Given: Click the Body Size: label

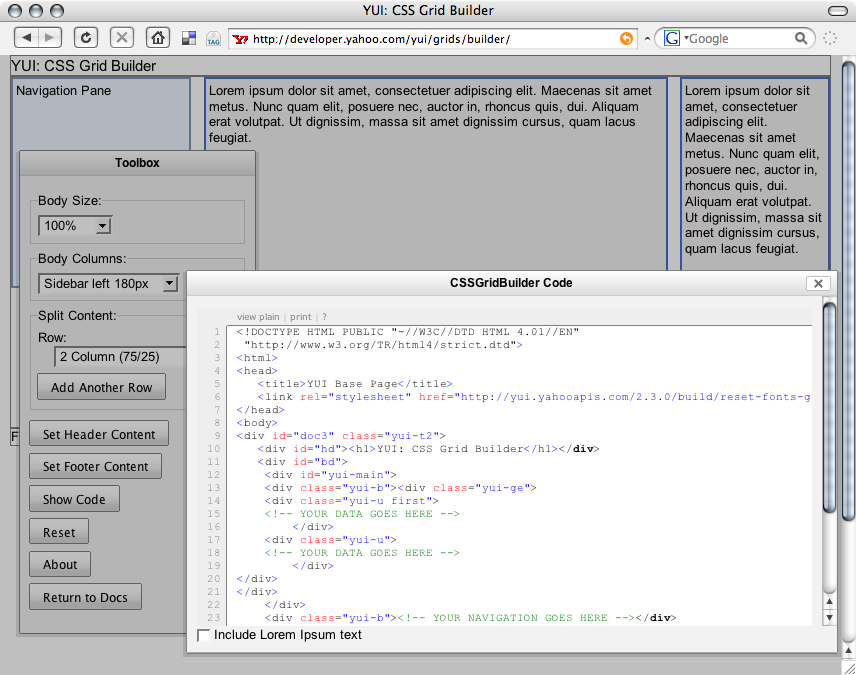Looking at the screenshot, I should coord(70,200).
